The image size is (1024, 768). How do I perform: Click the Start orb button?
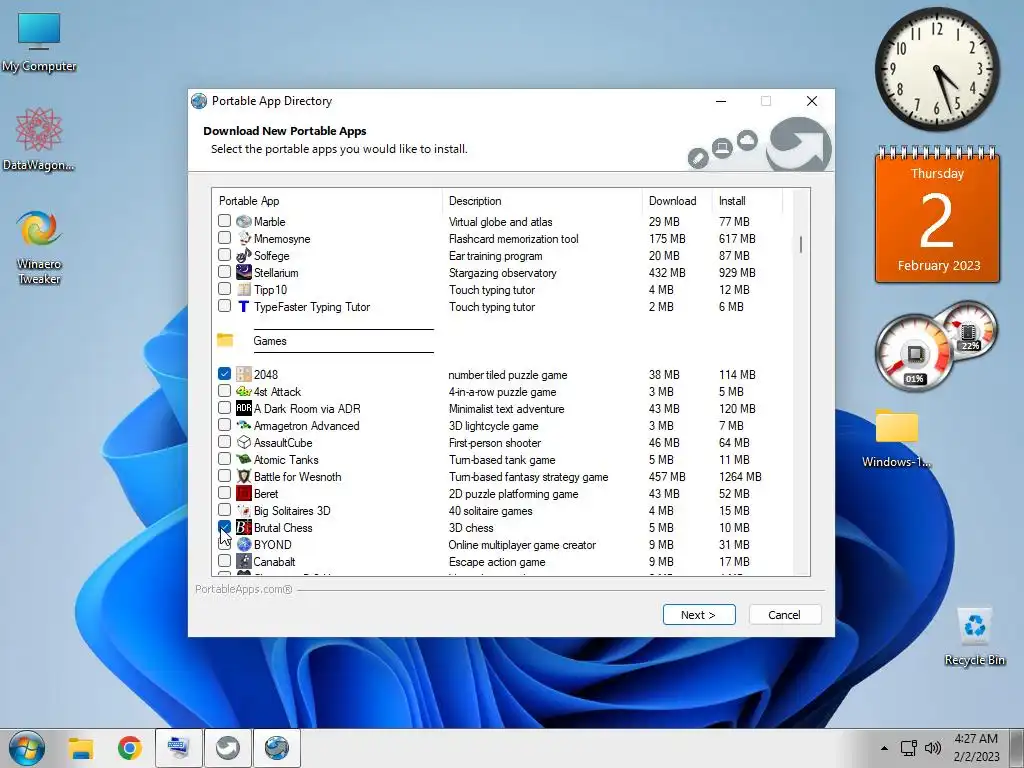point(27,748)
